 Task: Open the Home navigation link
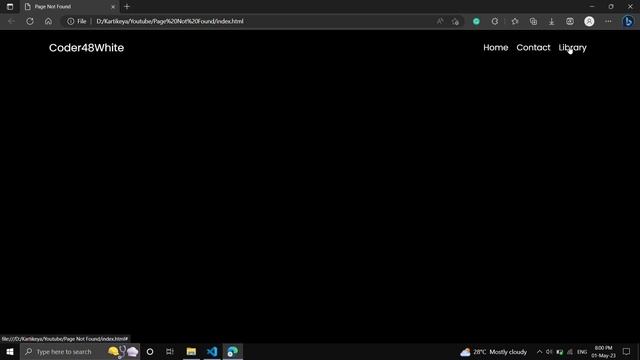(496, 47)
